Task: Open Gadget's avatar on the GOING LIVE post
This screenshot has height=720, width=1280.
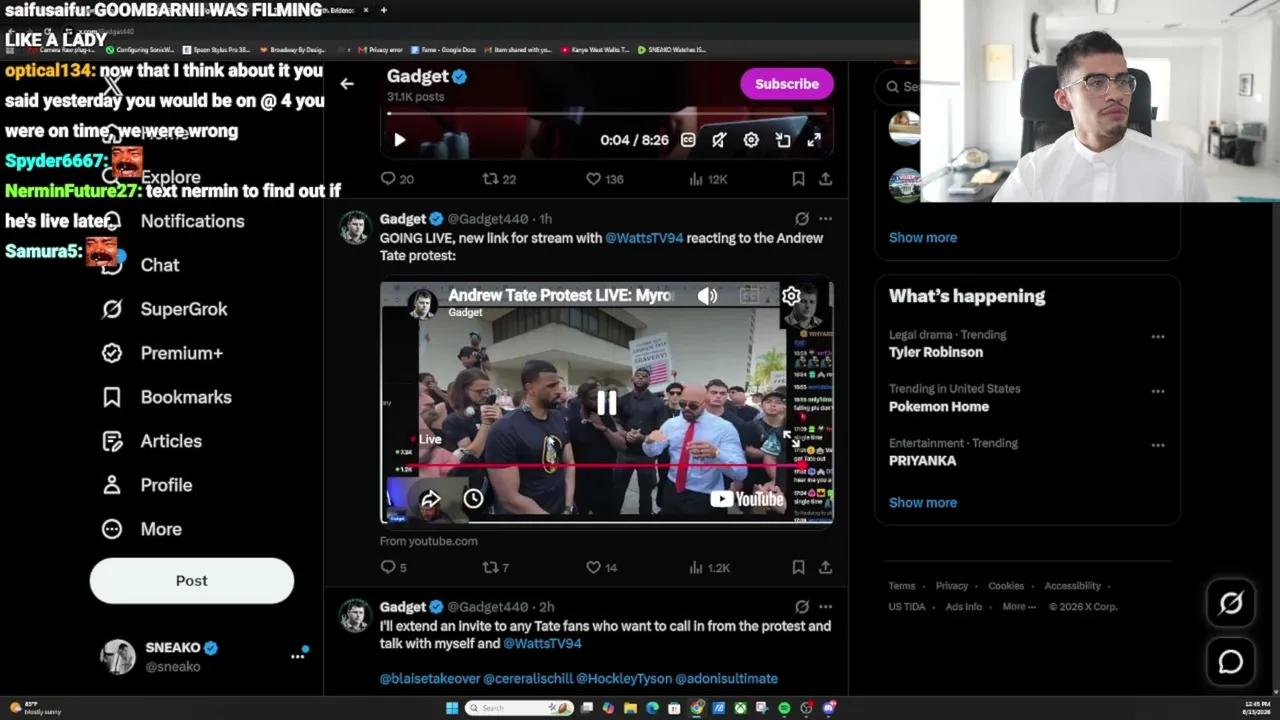Action: click(355, 228)
